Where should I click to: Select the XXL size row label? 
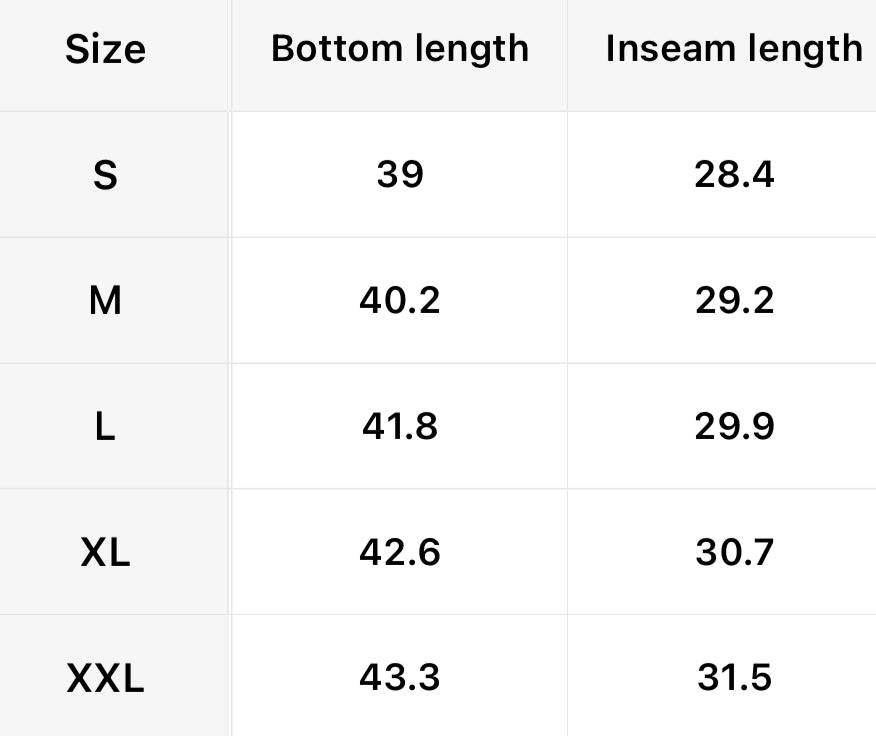pos(105,679)
